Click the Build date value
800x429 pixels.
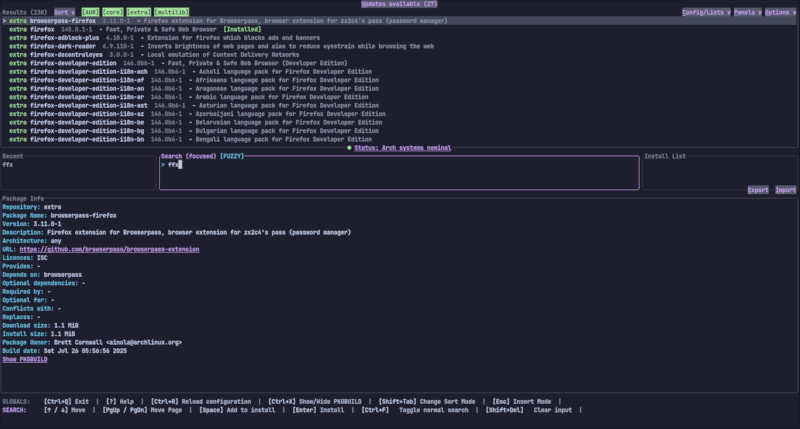click(85, 351)
